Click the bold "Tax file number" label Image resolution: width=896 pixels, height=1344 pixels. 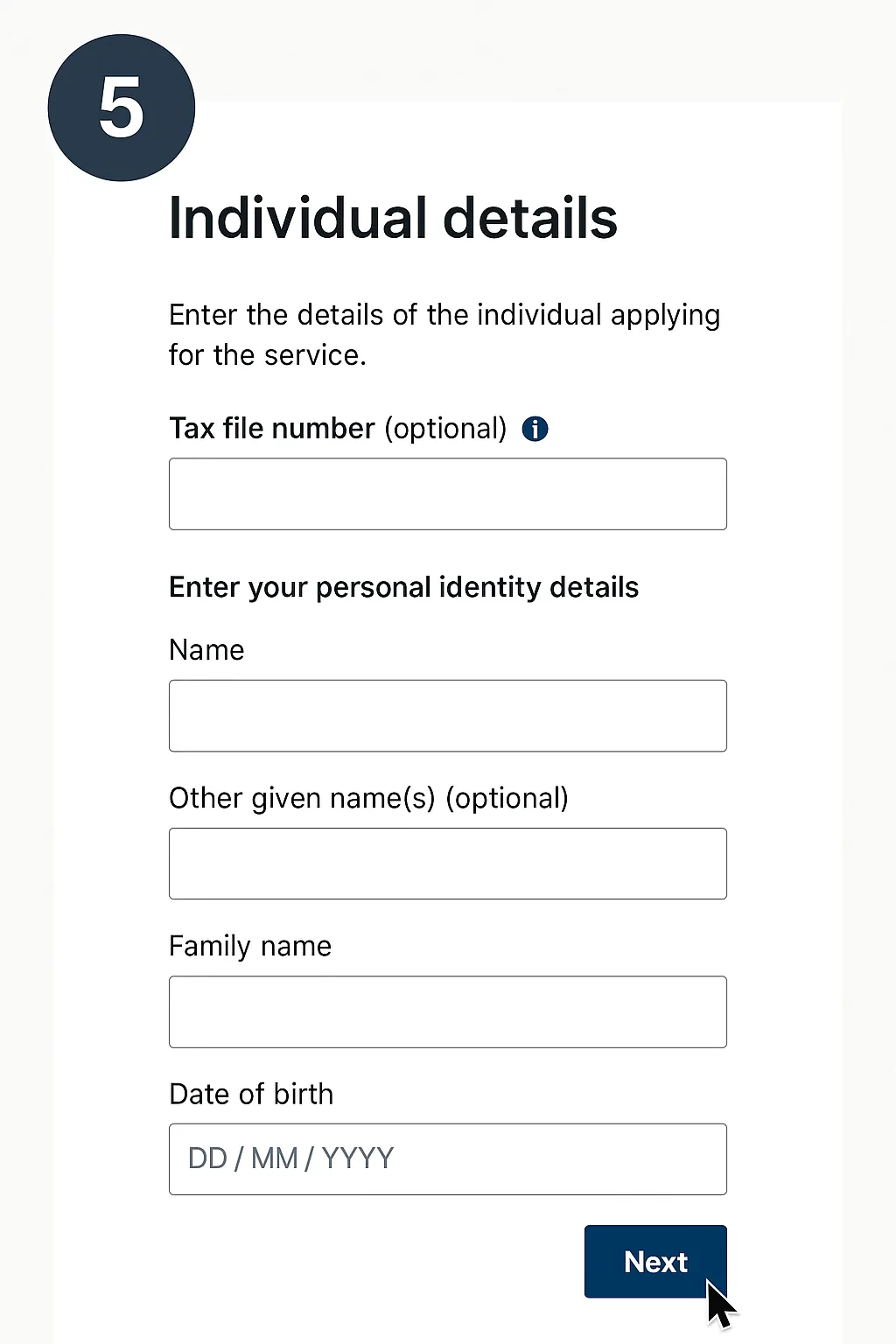pyautogui.click(x=271, y=429)
